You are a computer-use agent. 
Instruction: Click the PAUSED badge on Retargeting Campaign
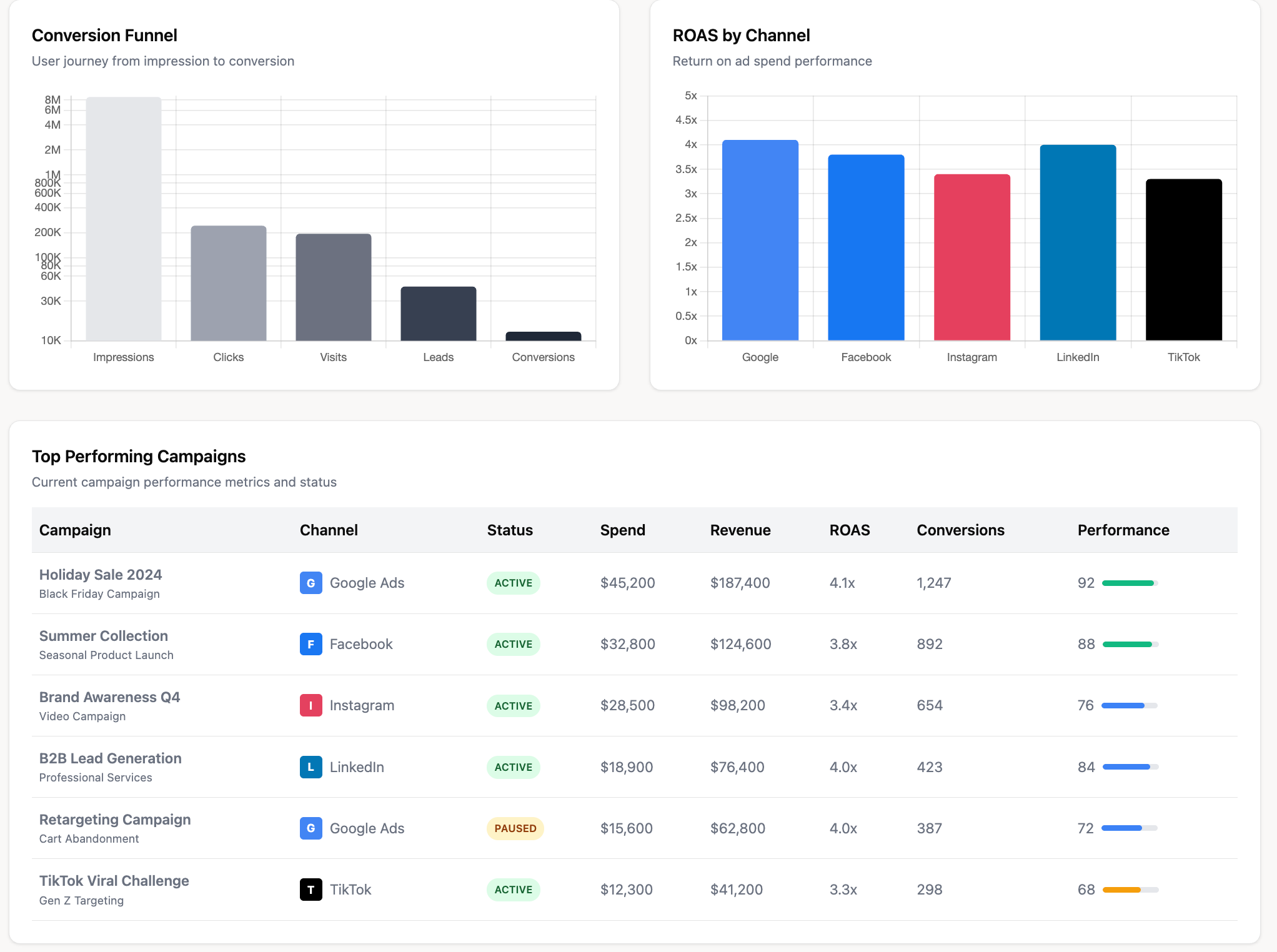click(x=514, y=828)
